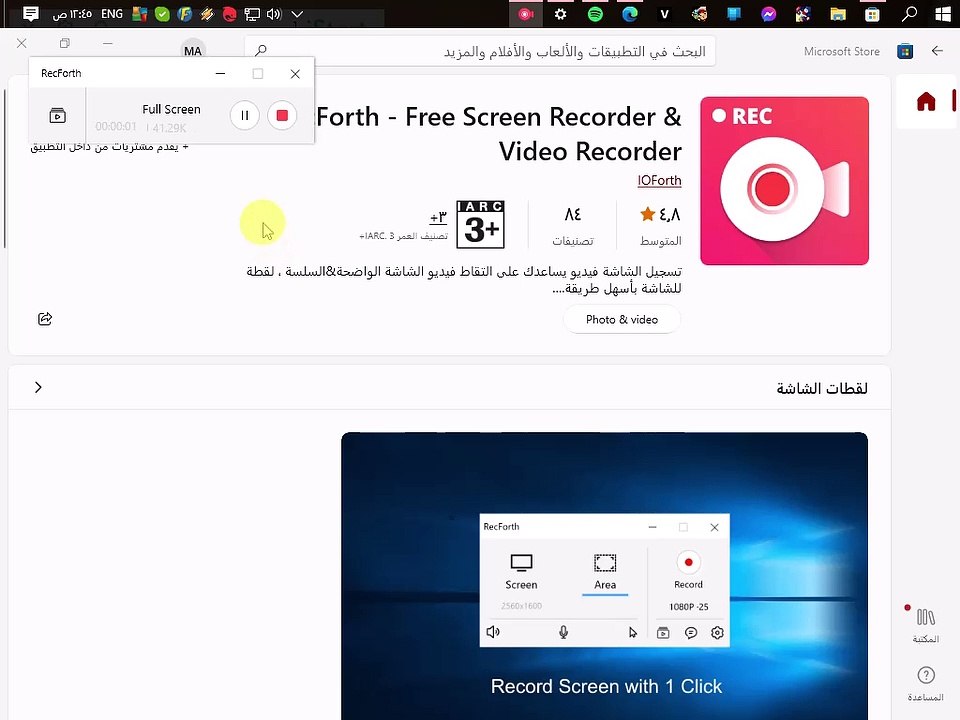The width and height of the screenshot is (960, 720).
Task: Open the black V app on the taskbar
Action: coord(664,13)
